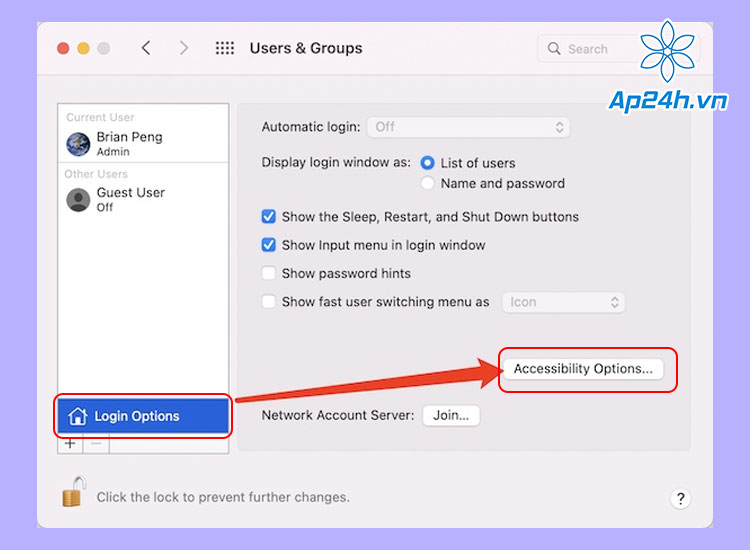
Task: Minimize window with yellow button
Action: tap(83, 48)
